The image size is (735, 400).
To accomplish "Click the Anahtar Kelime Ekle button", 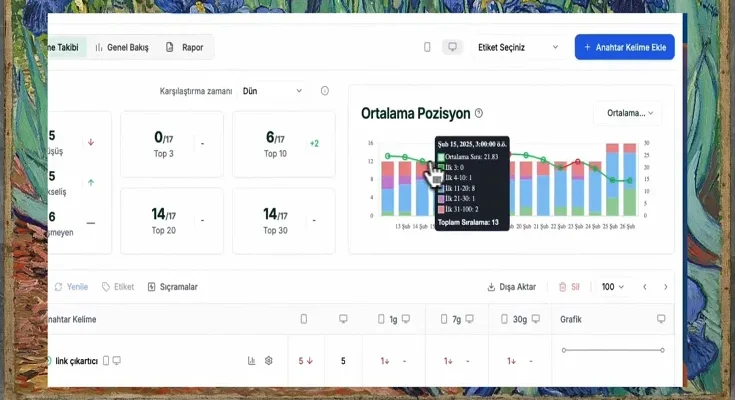I will 624,47.
